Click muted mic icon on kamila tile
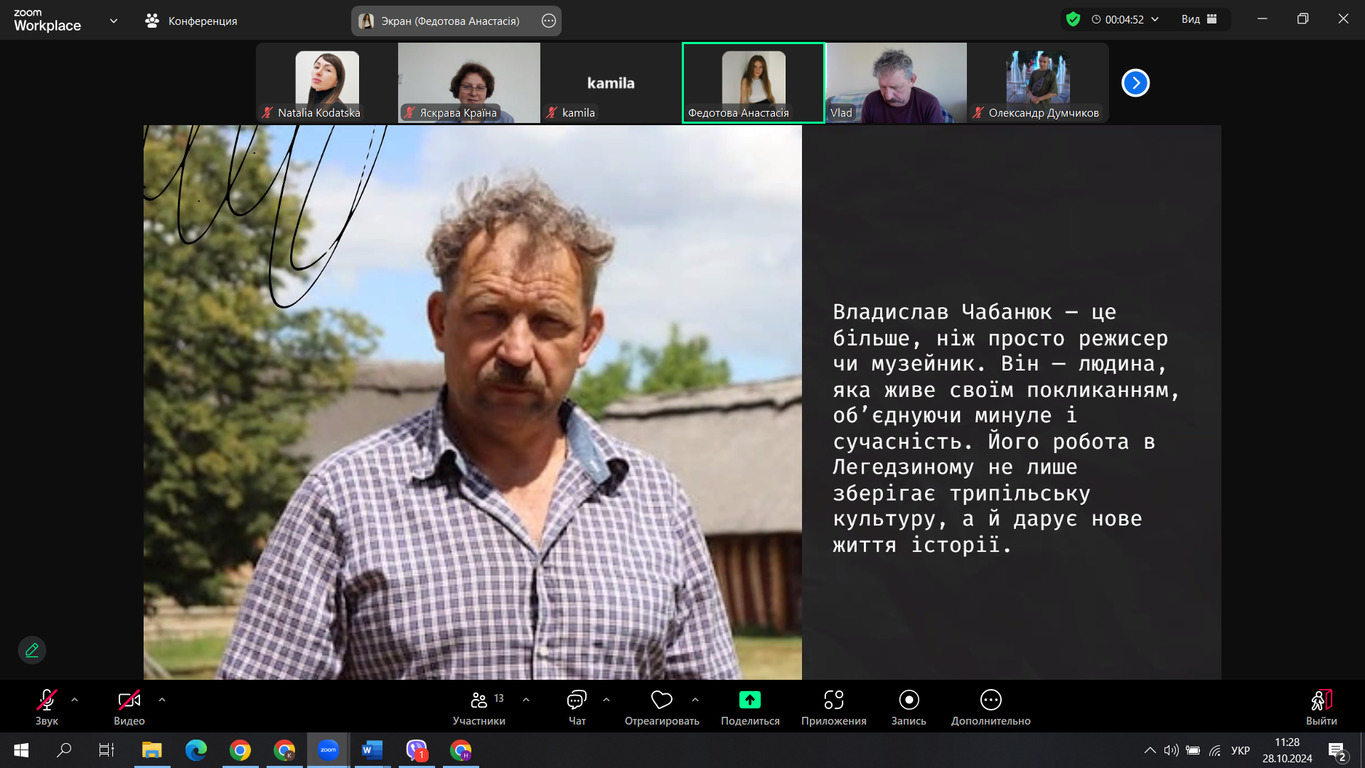Screen dimensions: 1365x768 [552, 113]
